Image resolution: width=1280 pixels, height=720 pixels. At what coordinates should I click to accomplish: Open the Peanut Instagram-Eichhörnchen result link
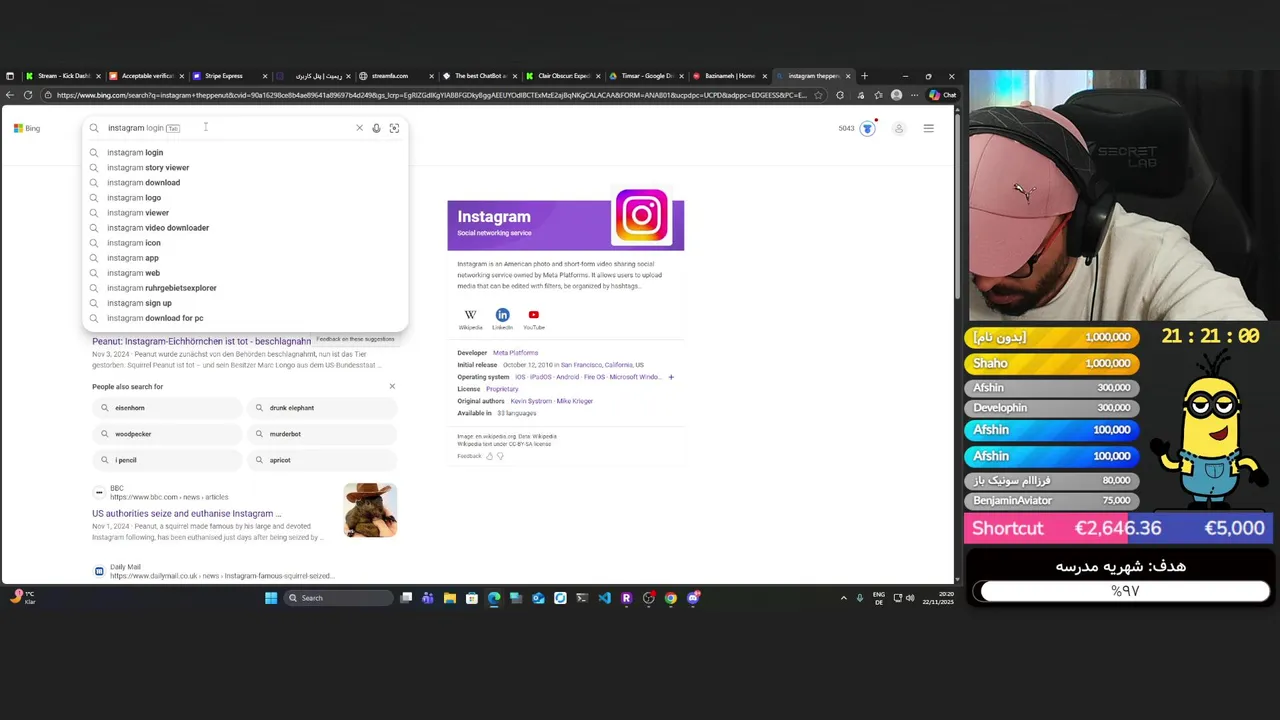[201, 341]
